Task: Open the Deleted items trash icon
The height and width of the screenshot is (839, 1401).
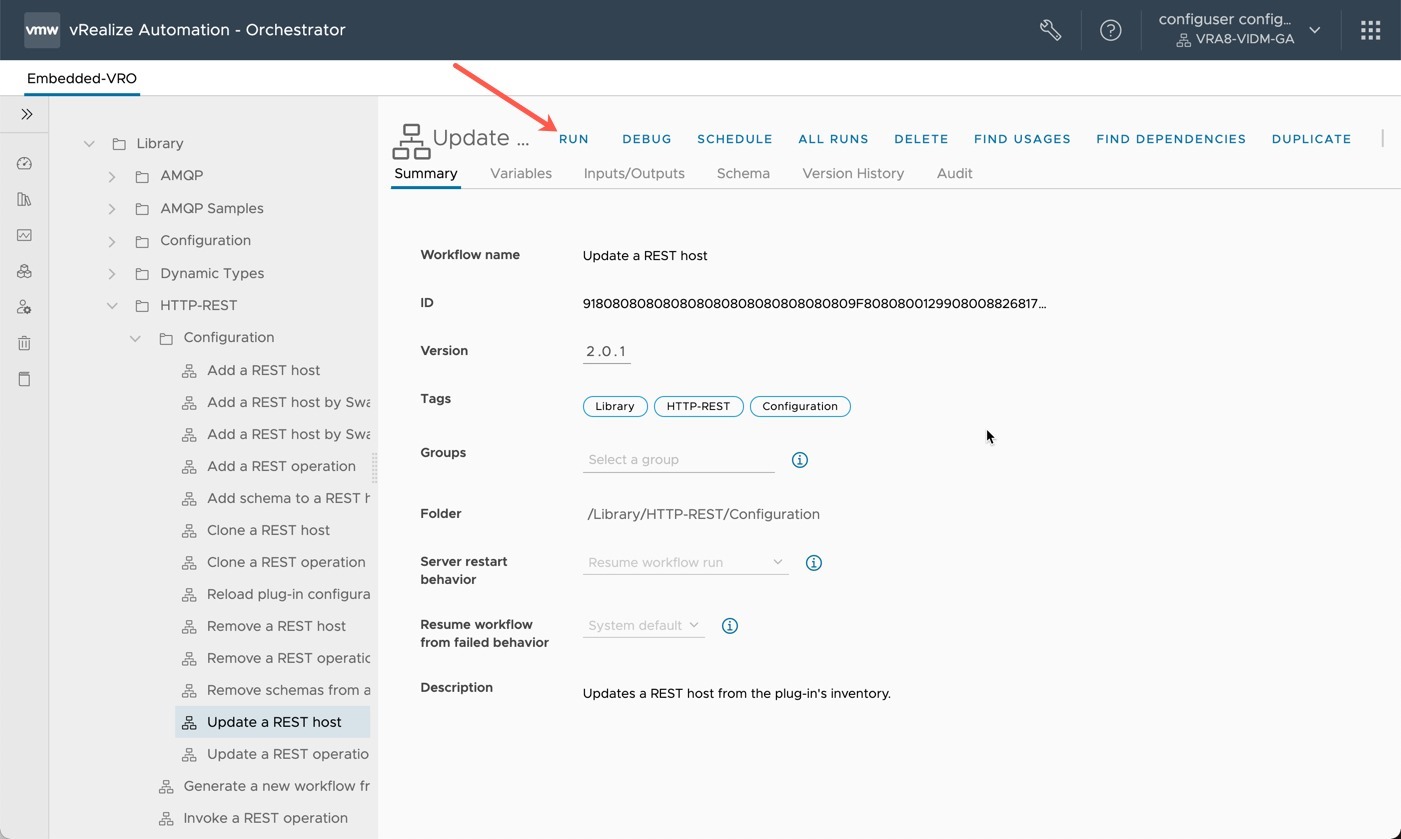Action: (25, 343)
